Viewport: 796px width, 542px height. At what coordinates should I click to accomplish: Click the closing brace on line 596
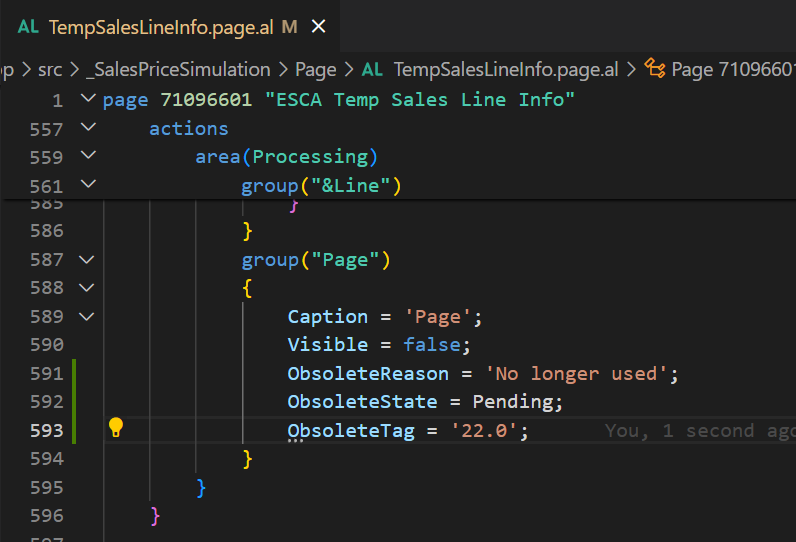tap(155, 516)
